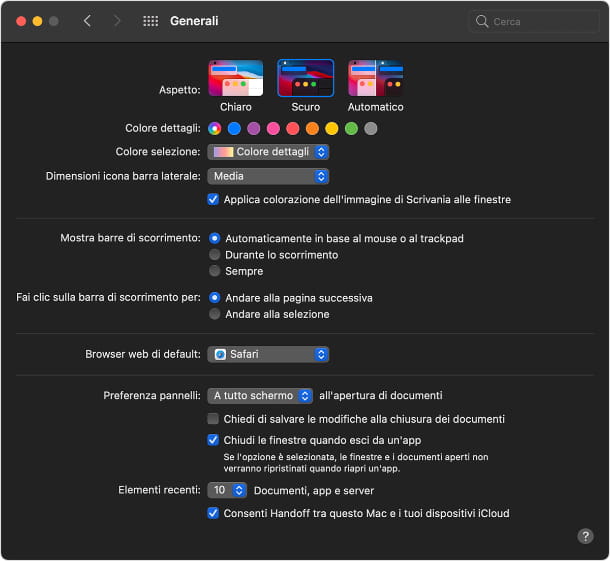The height and width of the screenshot is (561, 610).
Task: Choose the graphite accent color
Action: tap(370, 128)
